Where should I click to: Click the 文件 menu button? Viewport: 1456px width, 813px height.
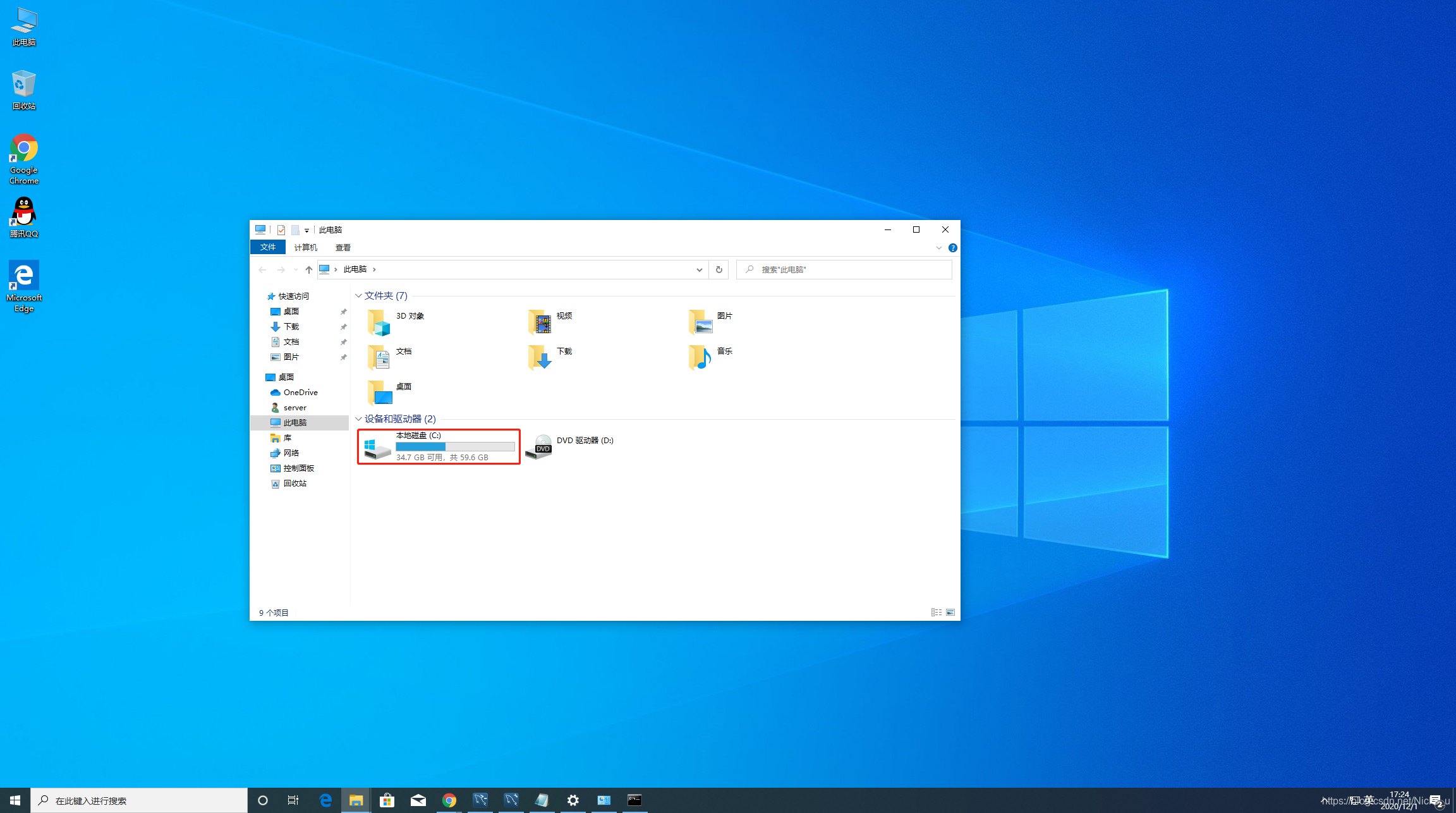[267, 247]
